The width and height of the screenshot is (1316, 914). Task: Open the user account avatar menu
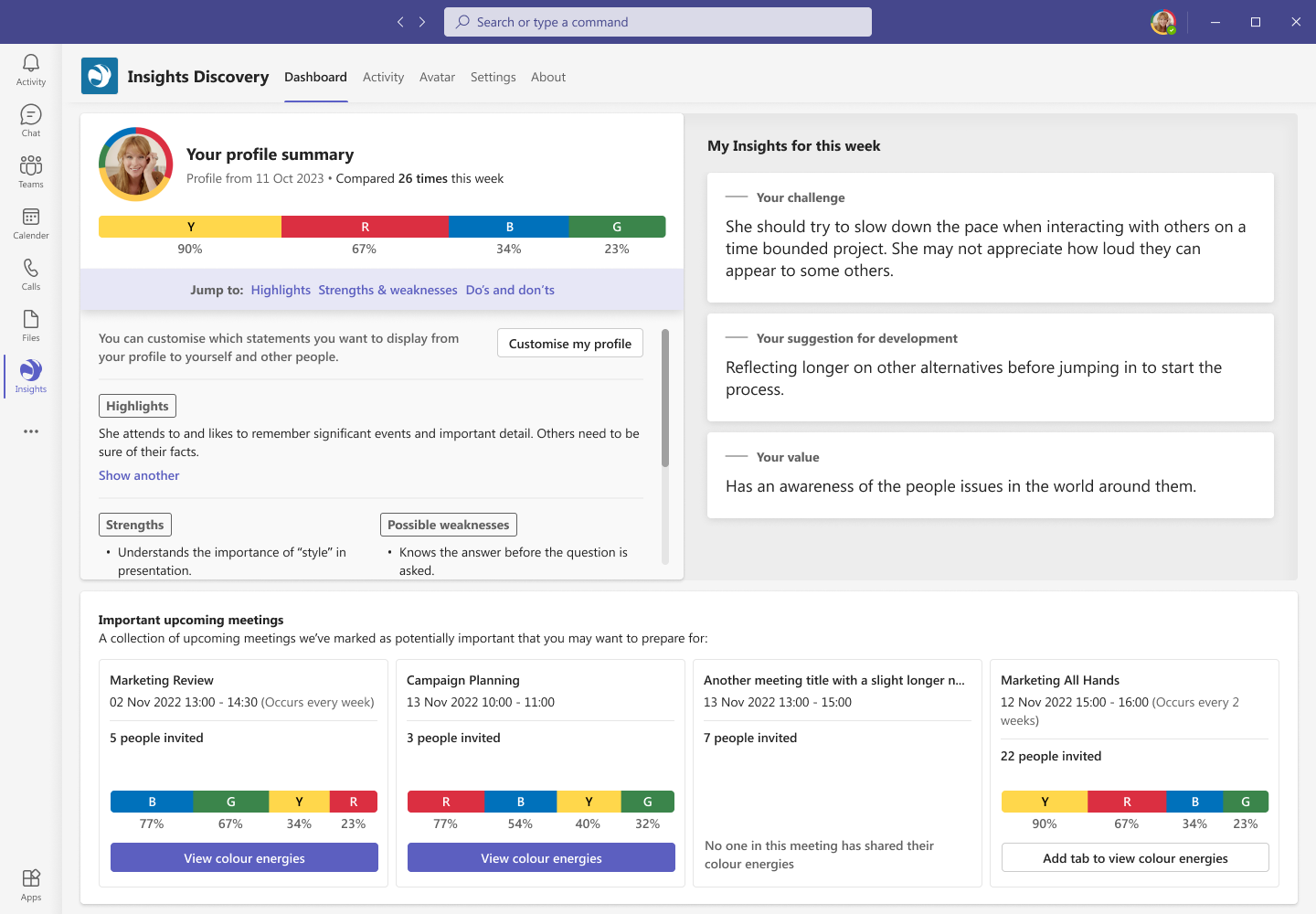pos(1162,22)
